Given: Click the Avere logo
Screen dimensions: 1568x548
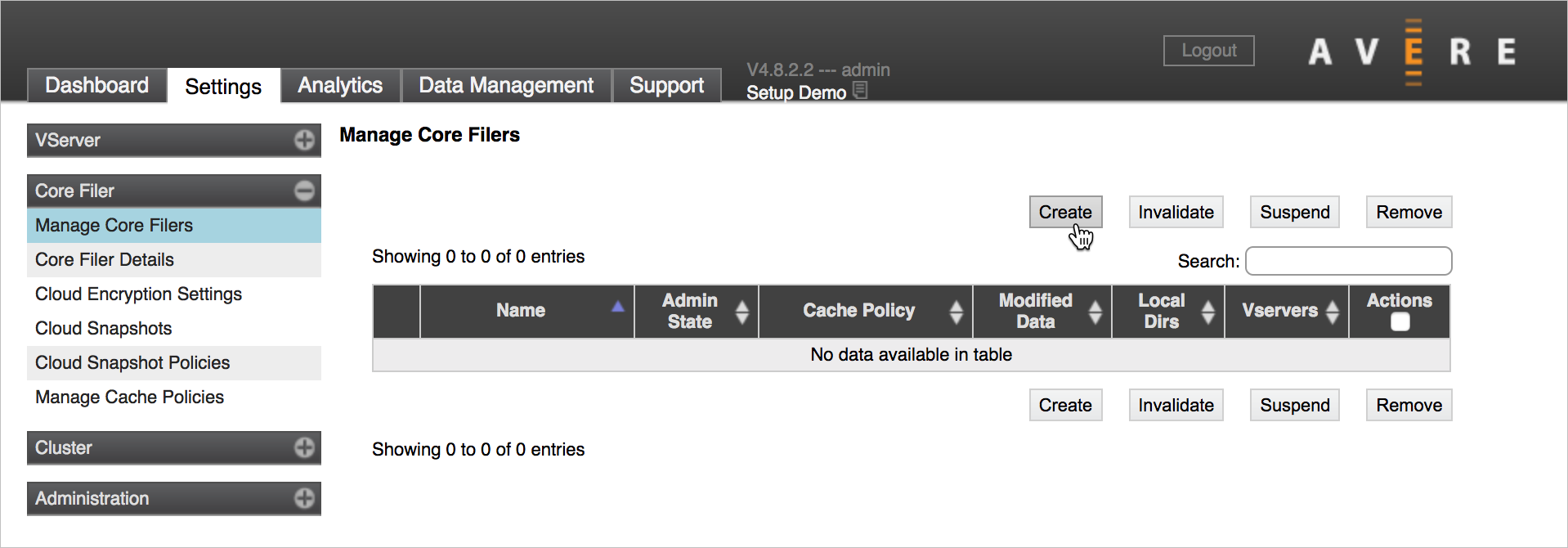Looking at the screenshot, I should (x=1412, y=52).
